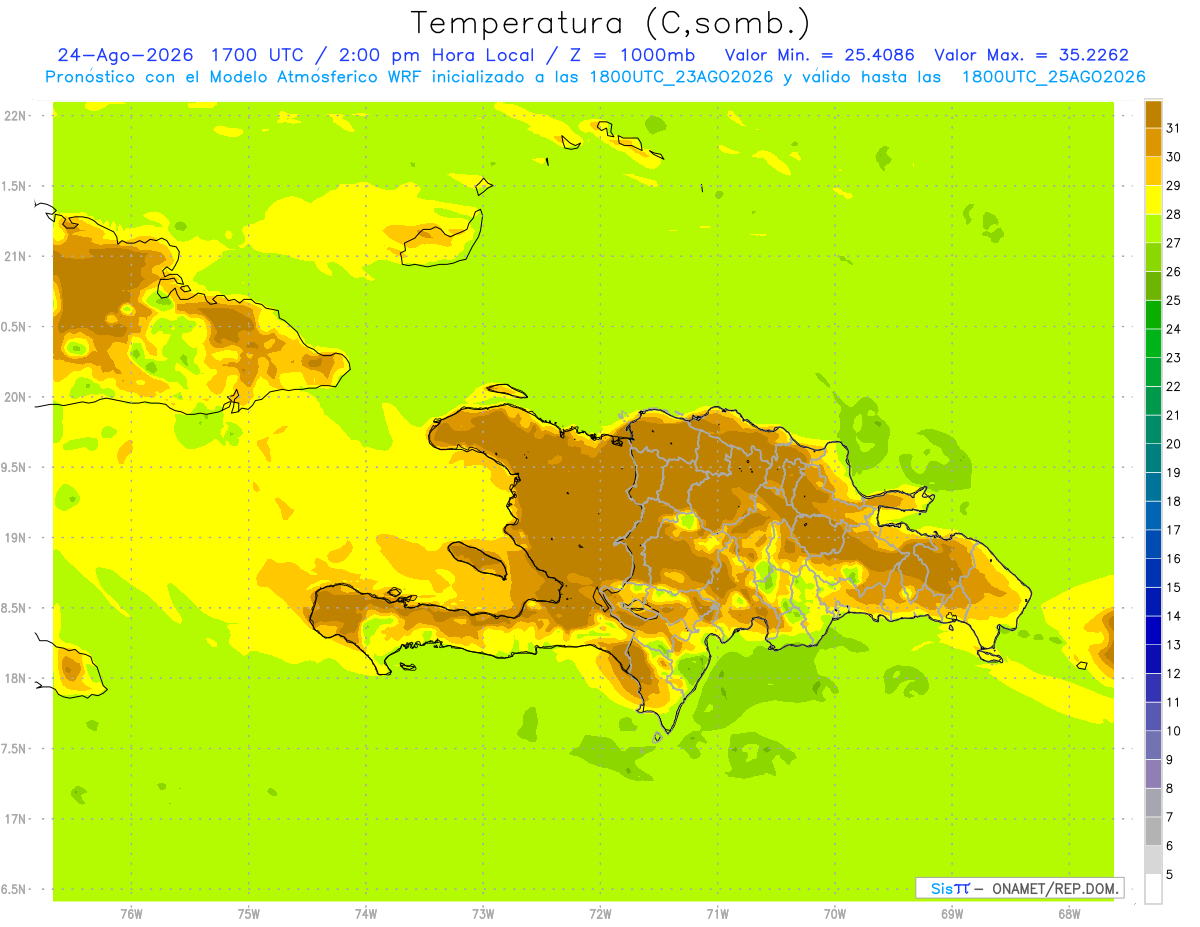Click the orange segment between 29 and 30

coord(1153,171)
